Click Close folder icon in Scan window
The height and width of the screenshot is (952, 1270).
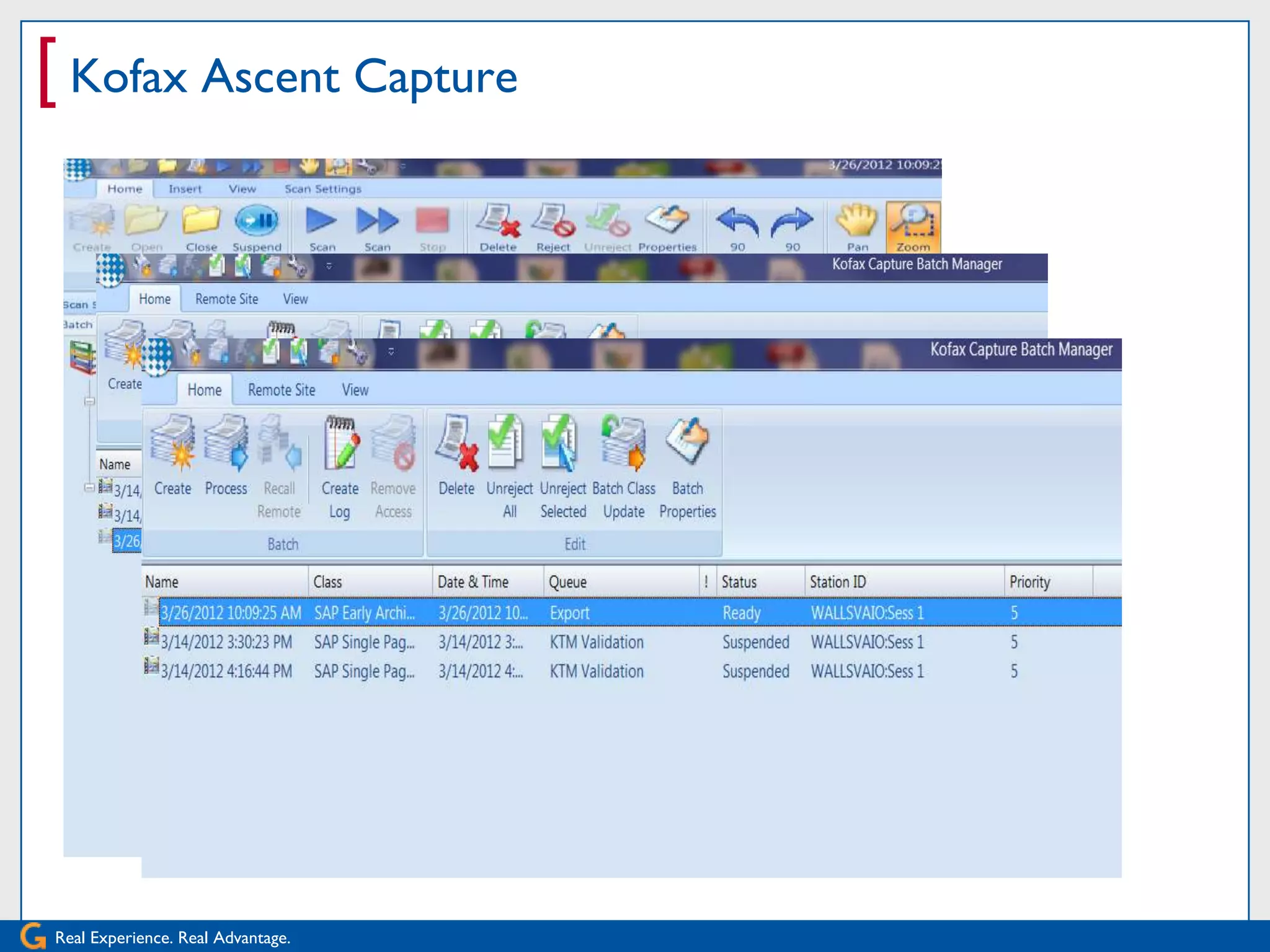(202, 227)
